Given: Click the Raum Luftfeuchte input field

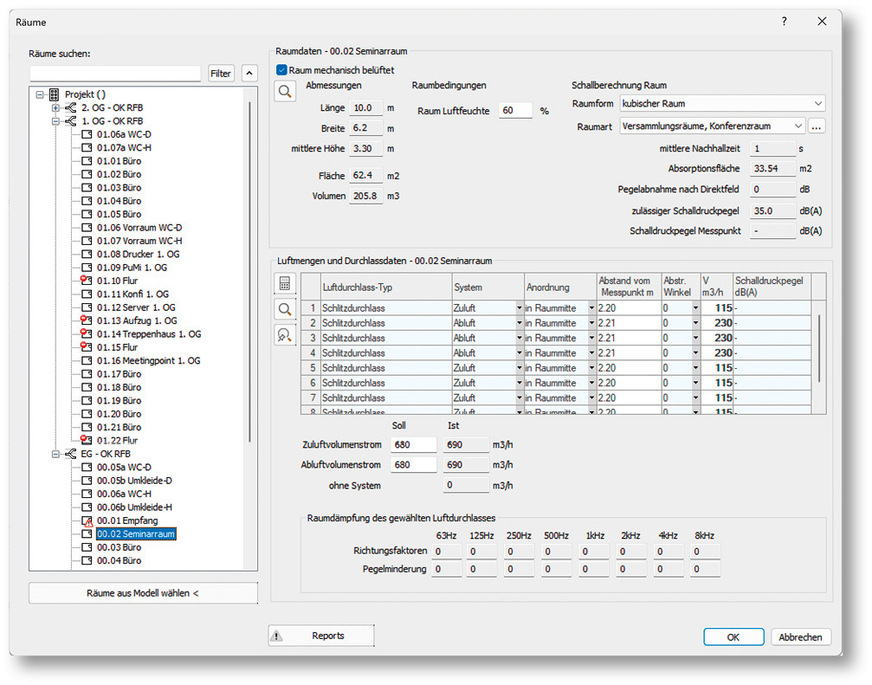Looking at the screenshot, I should 516,110.
